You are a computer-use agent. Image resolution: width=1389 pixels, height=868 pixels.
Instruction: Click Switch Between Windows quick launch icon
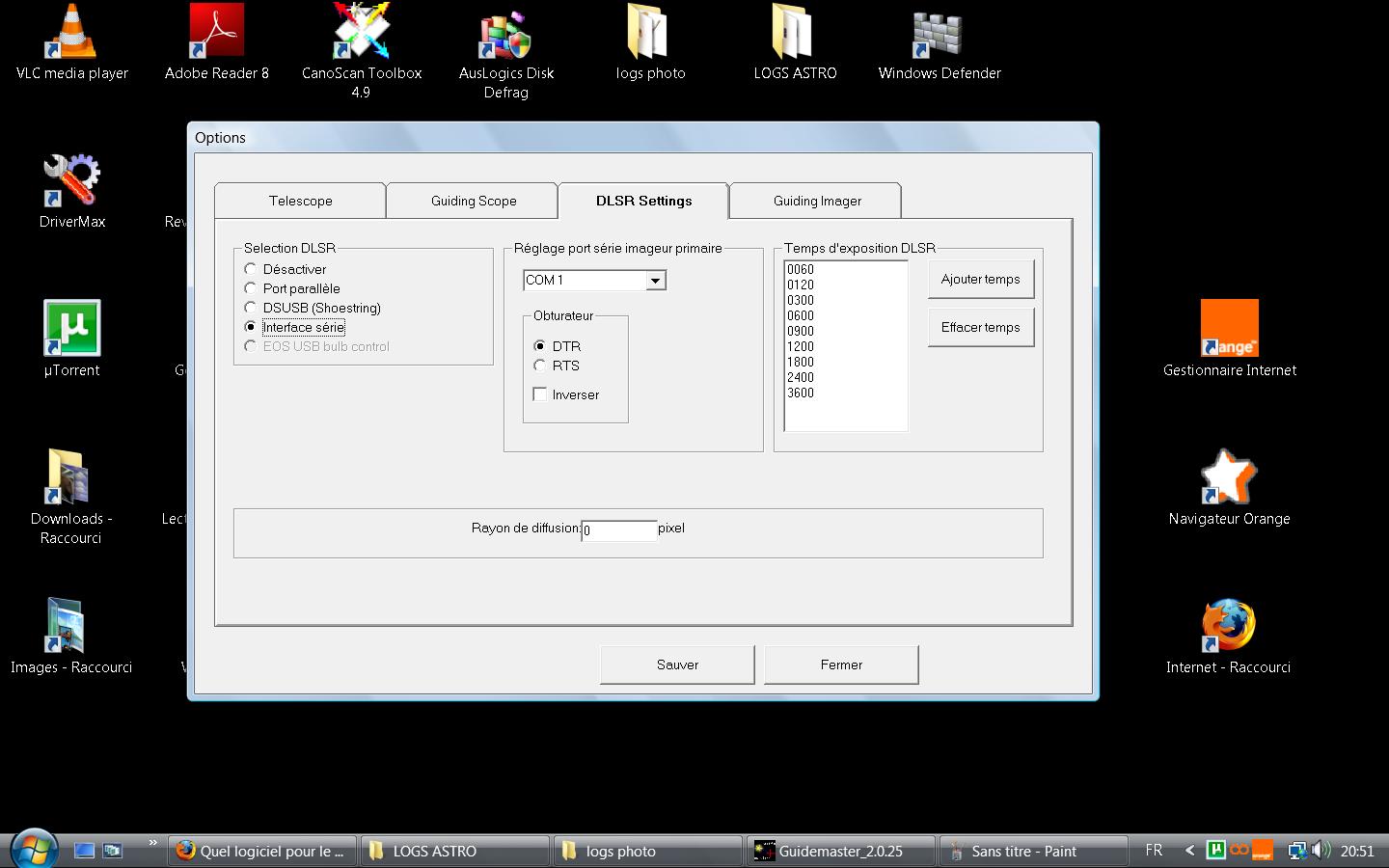113,851
